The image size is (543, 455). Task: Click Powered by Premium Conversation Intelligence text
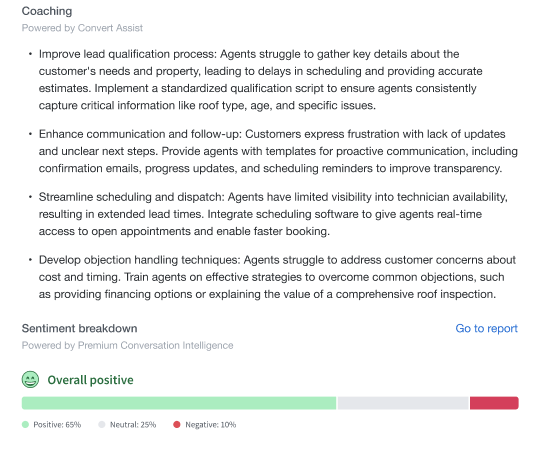point(127,345)
